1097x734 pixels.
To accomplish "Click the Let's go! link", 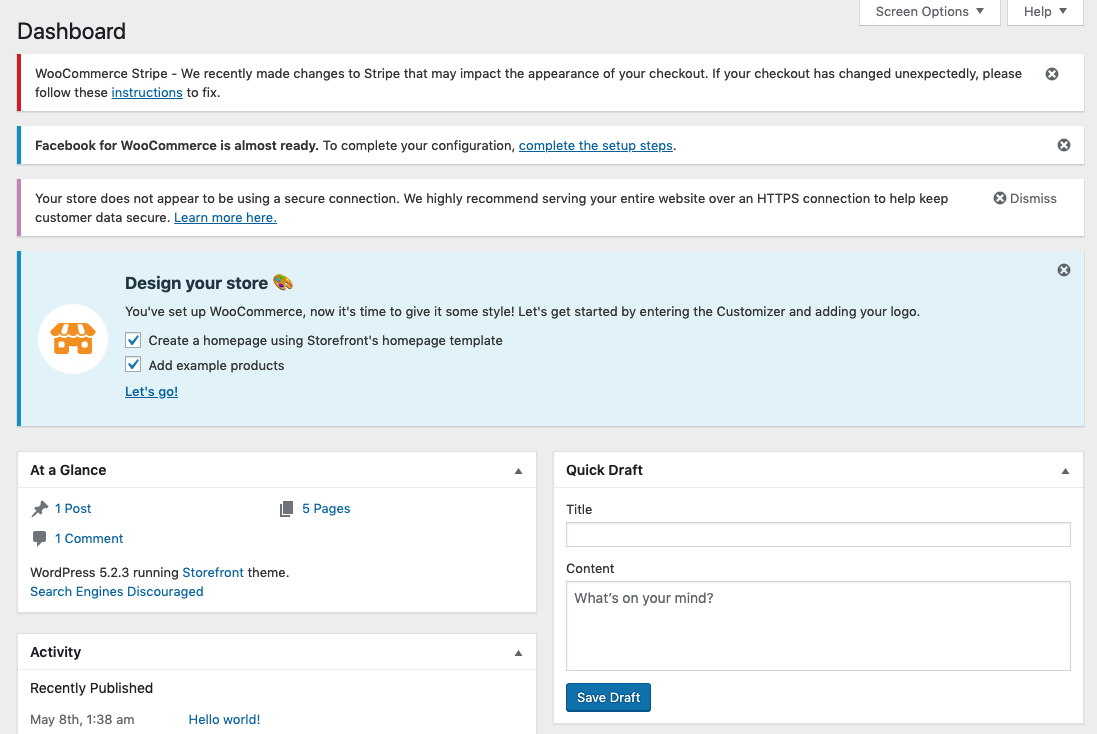I will (x=151, y=392).
